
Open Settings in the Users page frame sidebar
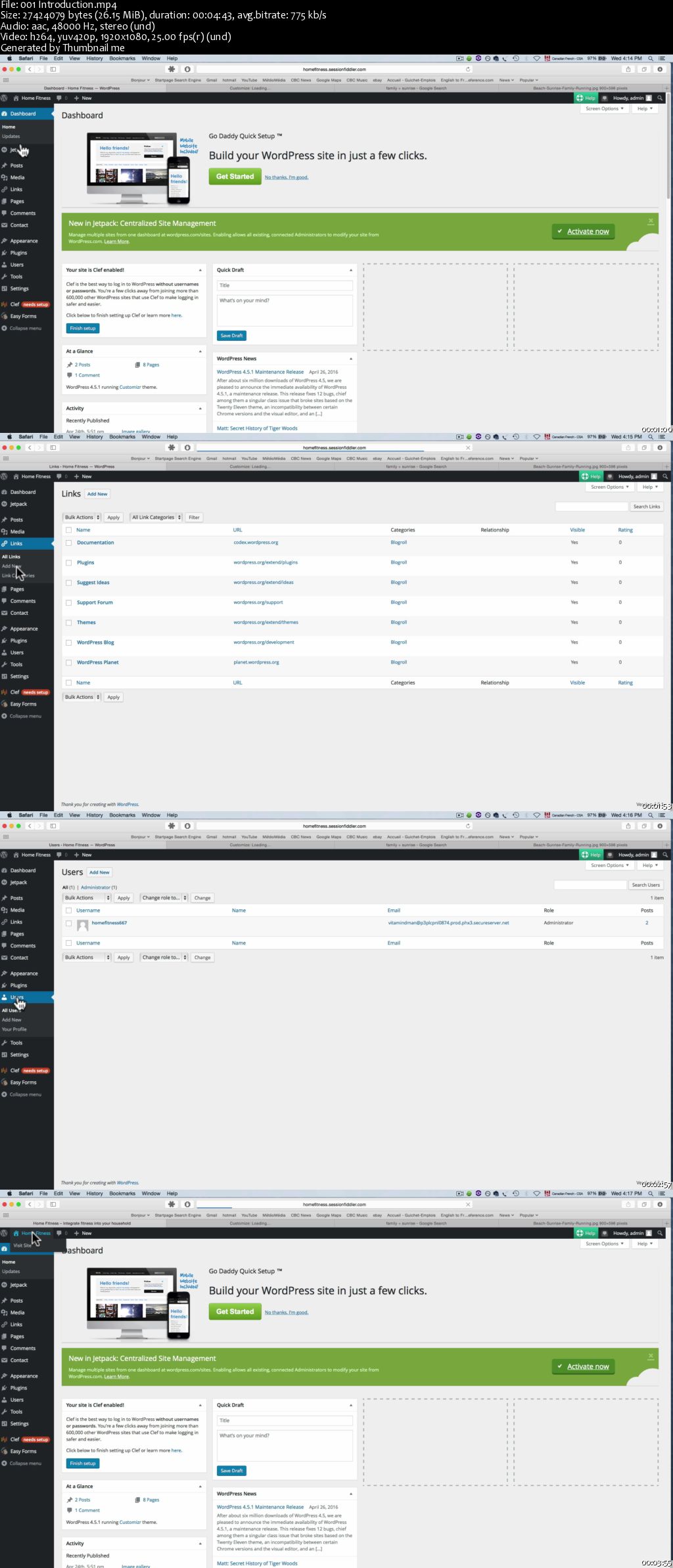pos(19,1054)
